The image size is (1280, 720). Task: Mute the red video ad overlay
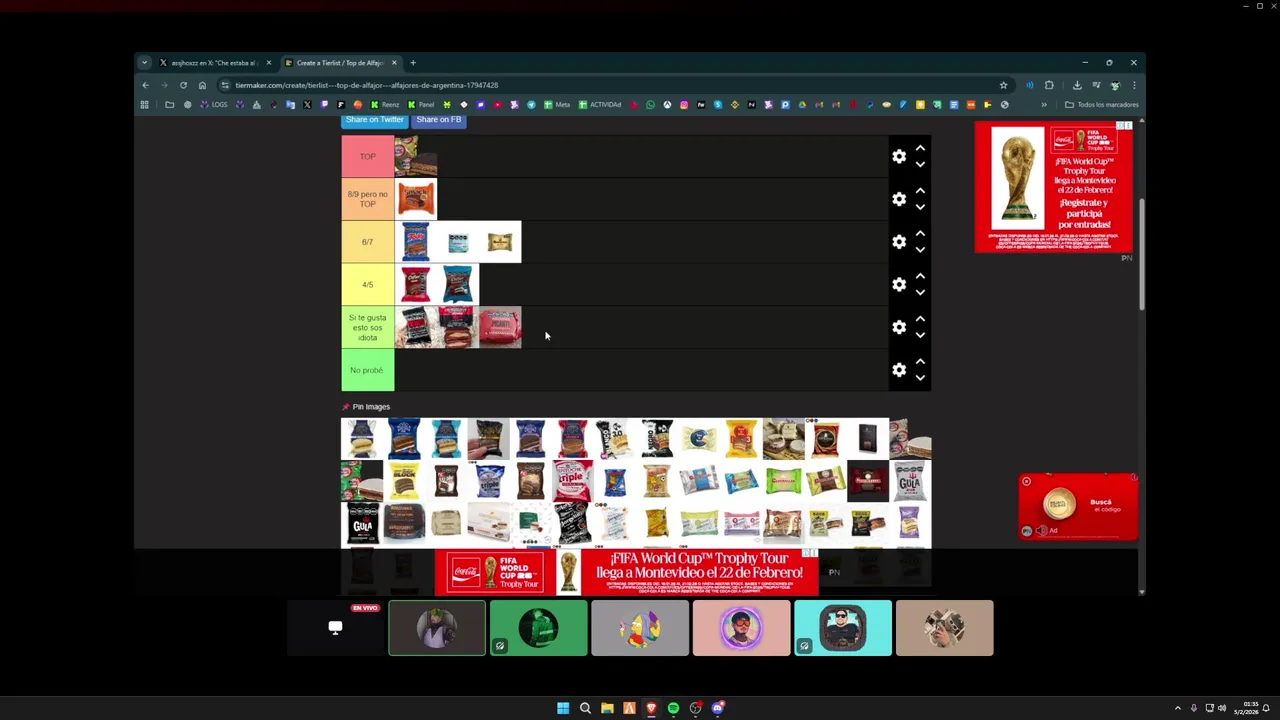click(1041, 531)
